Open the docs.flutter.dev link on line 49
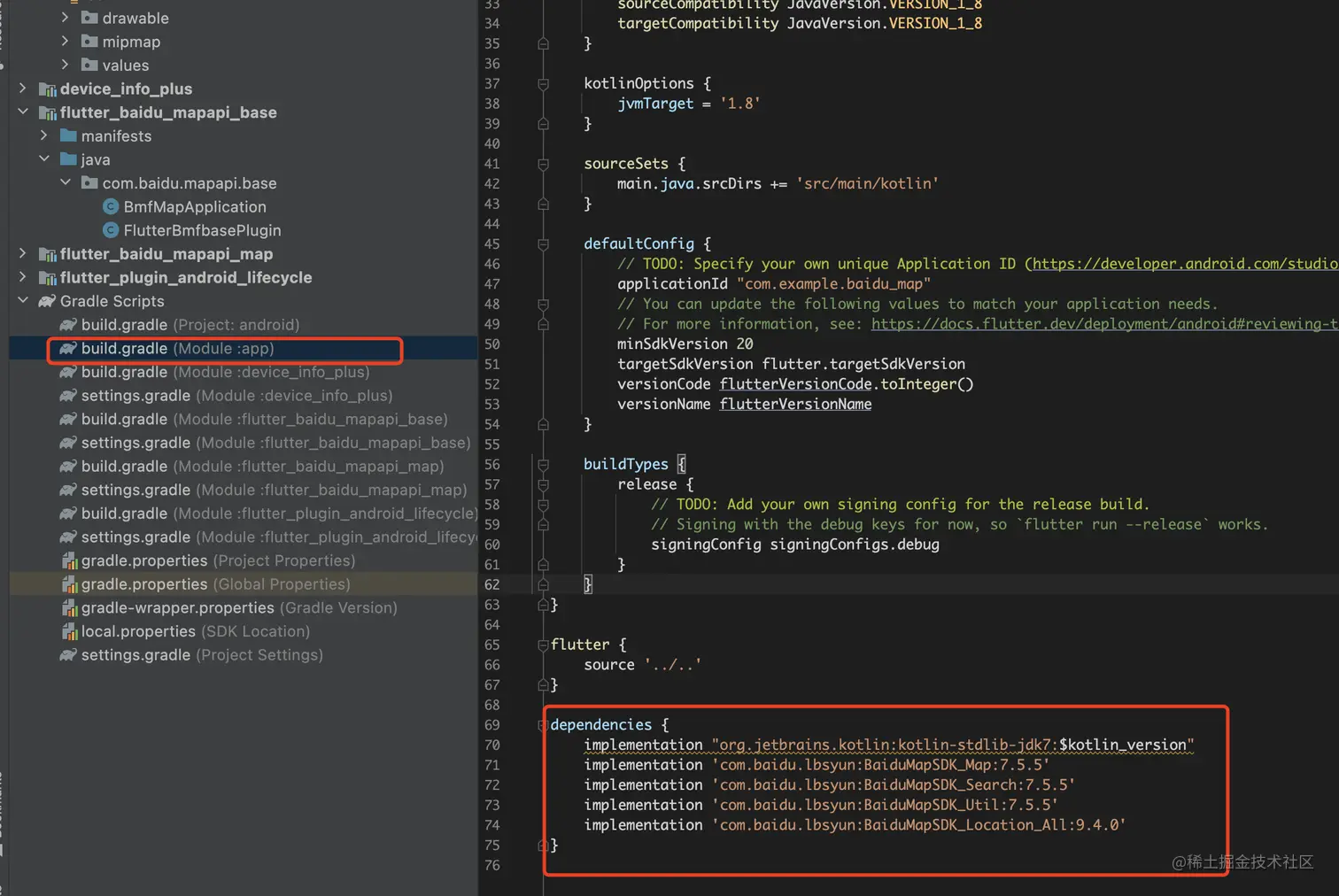The image size is (1339, 896). point(1104,323)
